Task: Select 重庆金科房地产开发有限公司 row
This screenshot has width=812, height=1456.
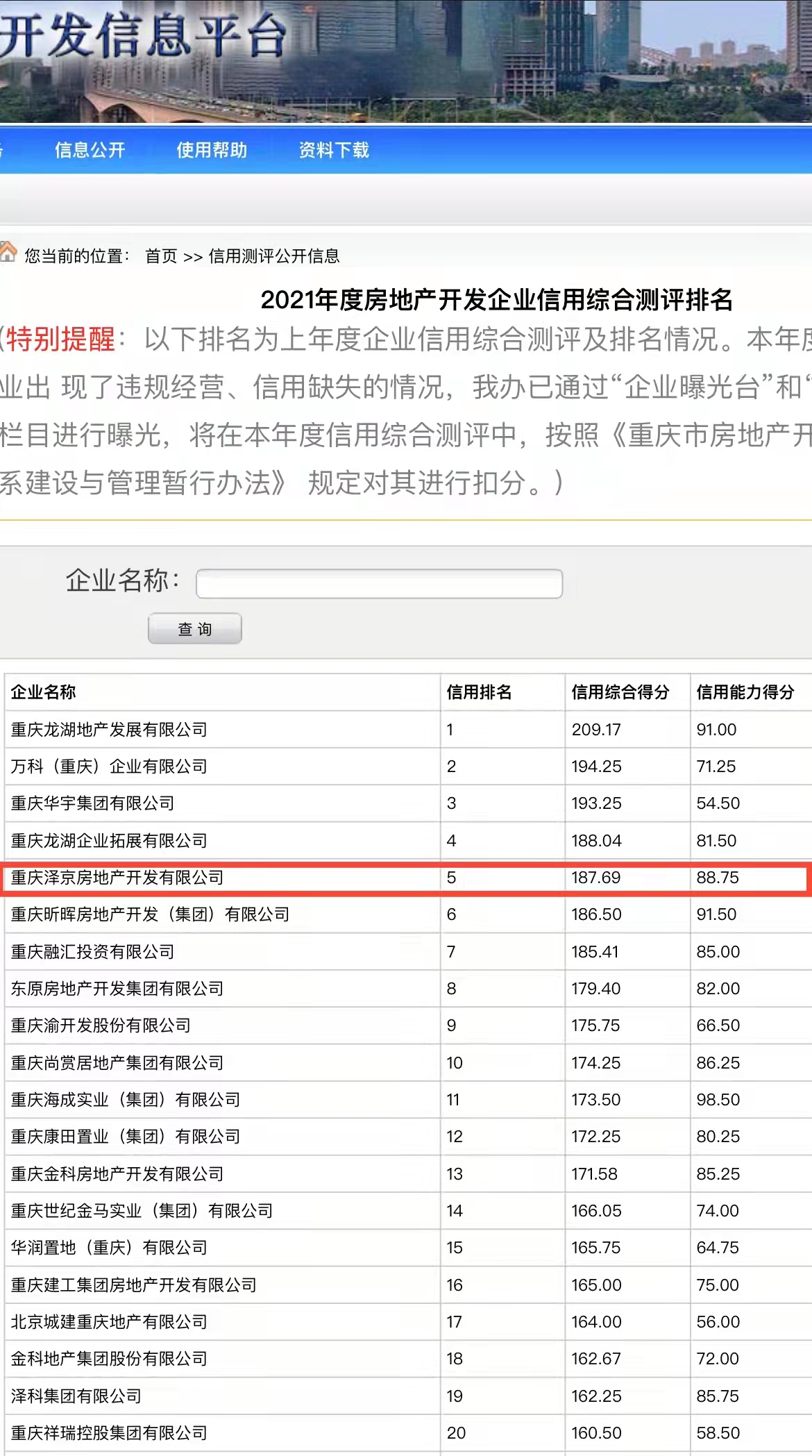Action: (x=408, y=1174)
